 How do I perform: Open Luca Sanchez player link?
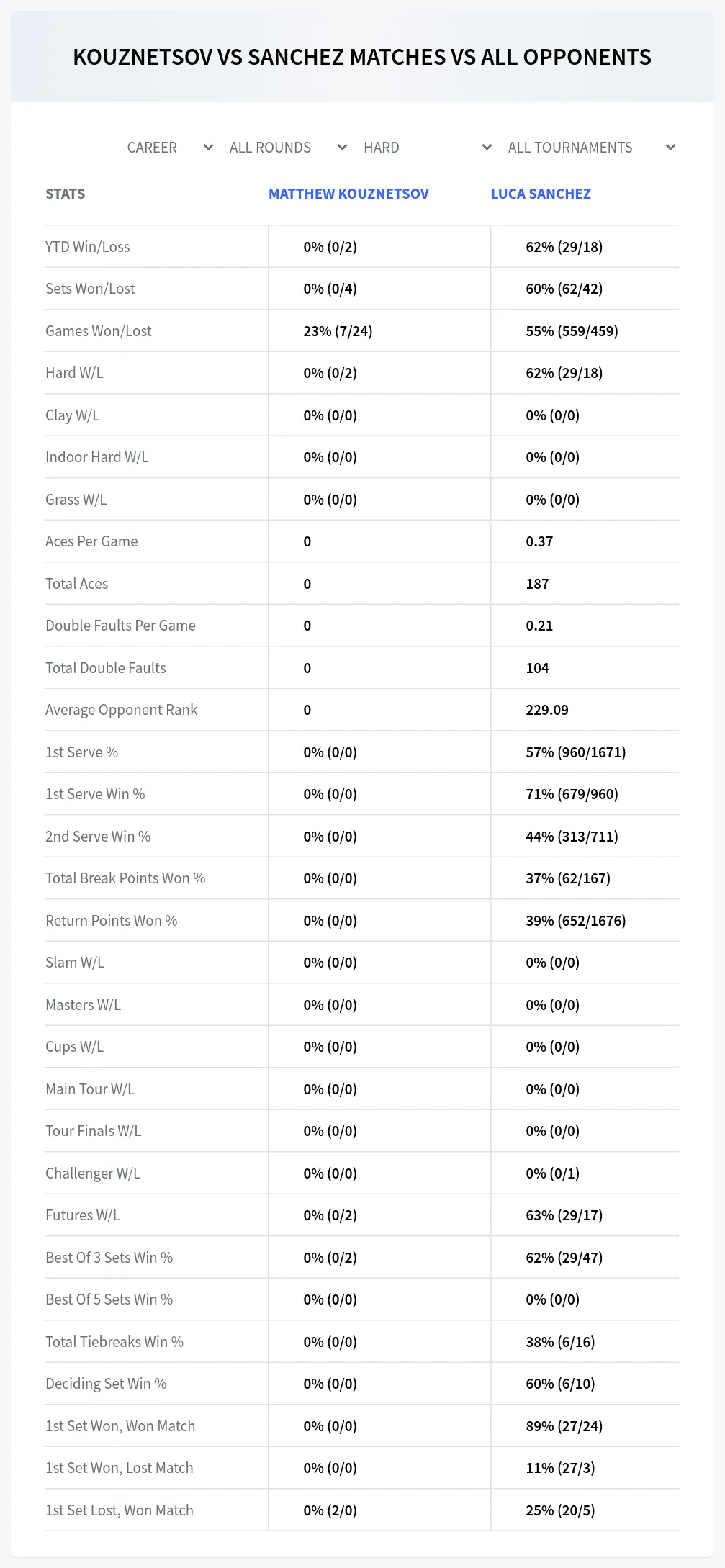[541, 194]
